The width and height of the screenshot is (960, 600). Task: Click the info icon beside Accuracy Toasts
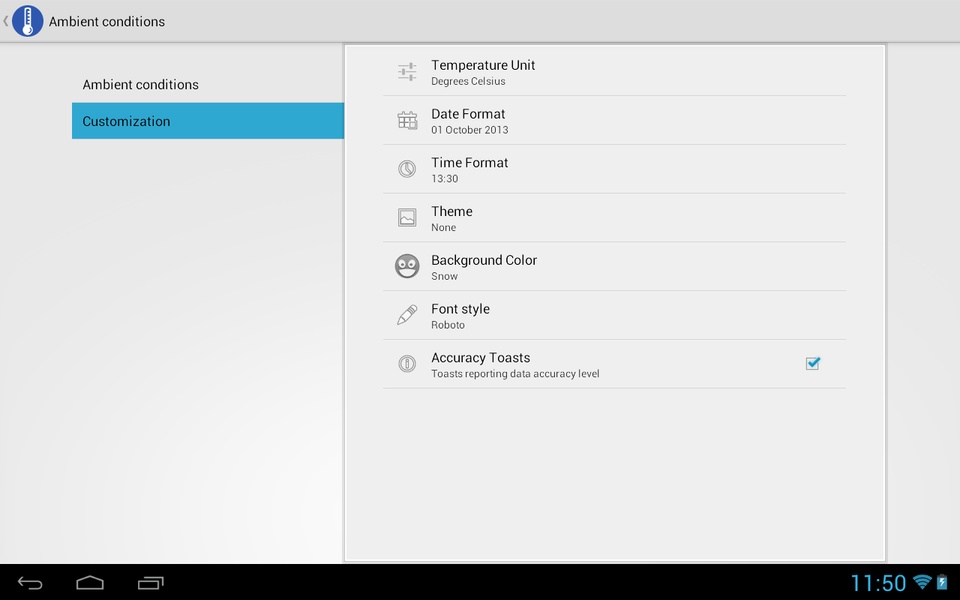pyautogui.click(x=407, y=364)
